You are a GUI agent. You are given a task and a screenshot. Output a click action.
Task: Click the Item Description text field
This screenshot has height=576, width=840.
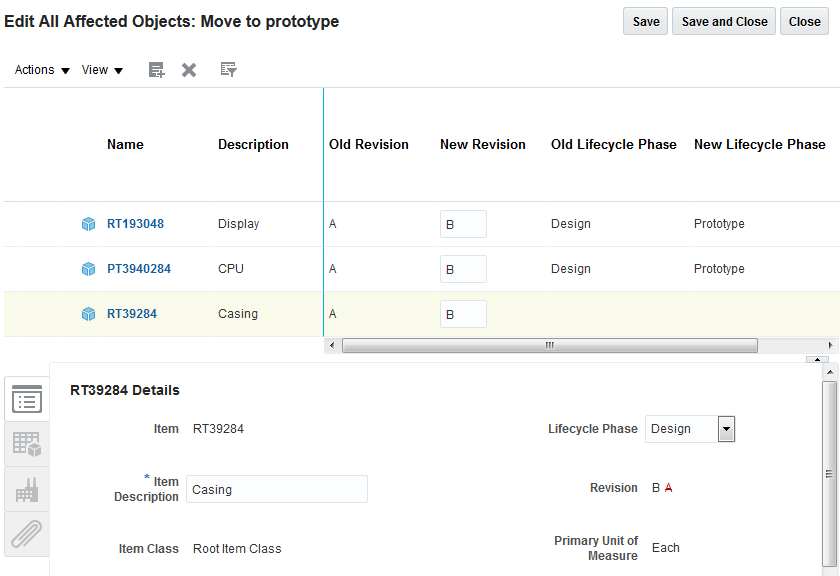pos(277,489)
